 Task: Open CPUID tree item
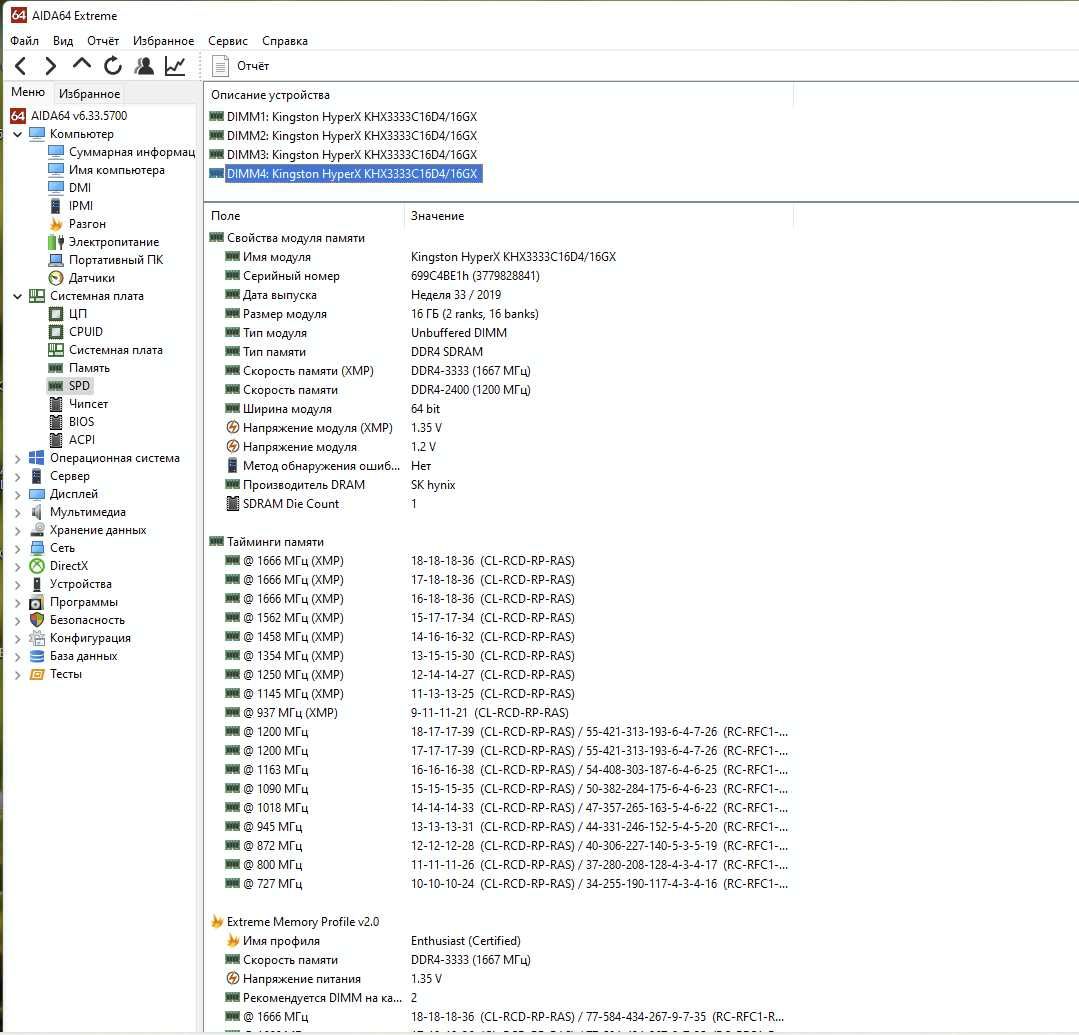pos(85,332)
